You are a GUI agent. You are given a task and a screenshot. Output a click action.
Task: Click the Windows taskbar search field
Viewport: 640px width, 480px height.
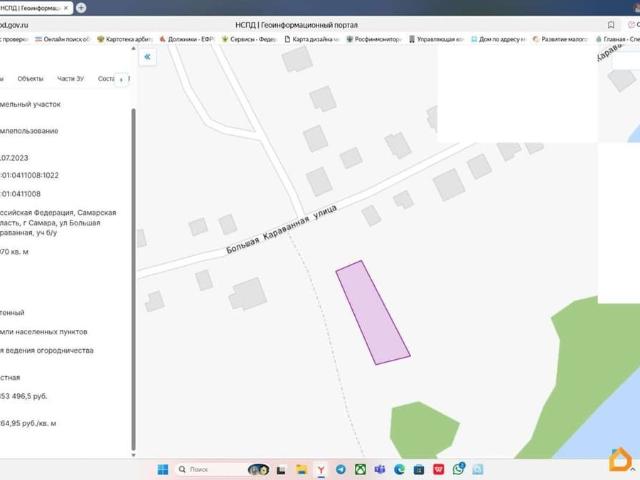(208, 469)
